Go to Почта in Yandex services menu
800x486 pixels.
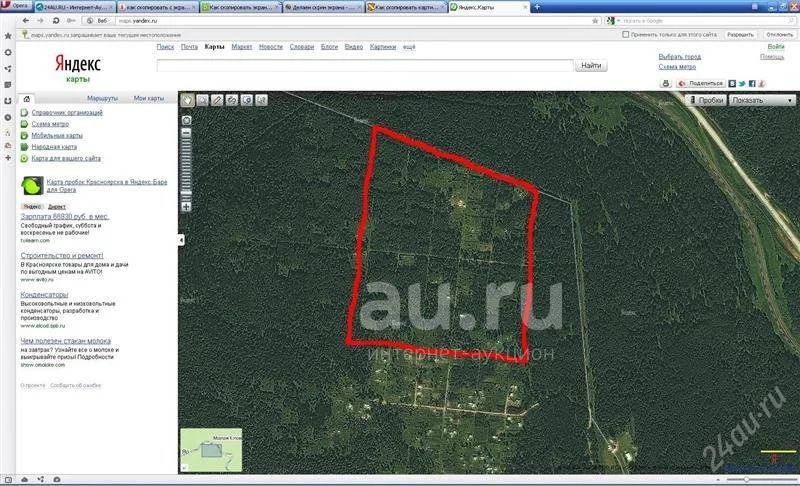click(189, 47)
